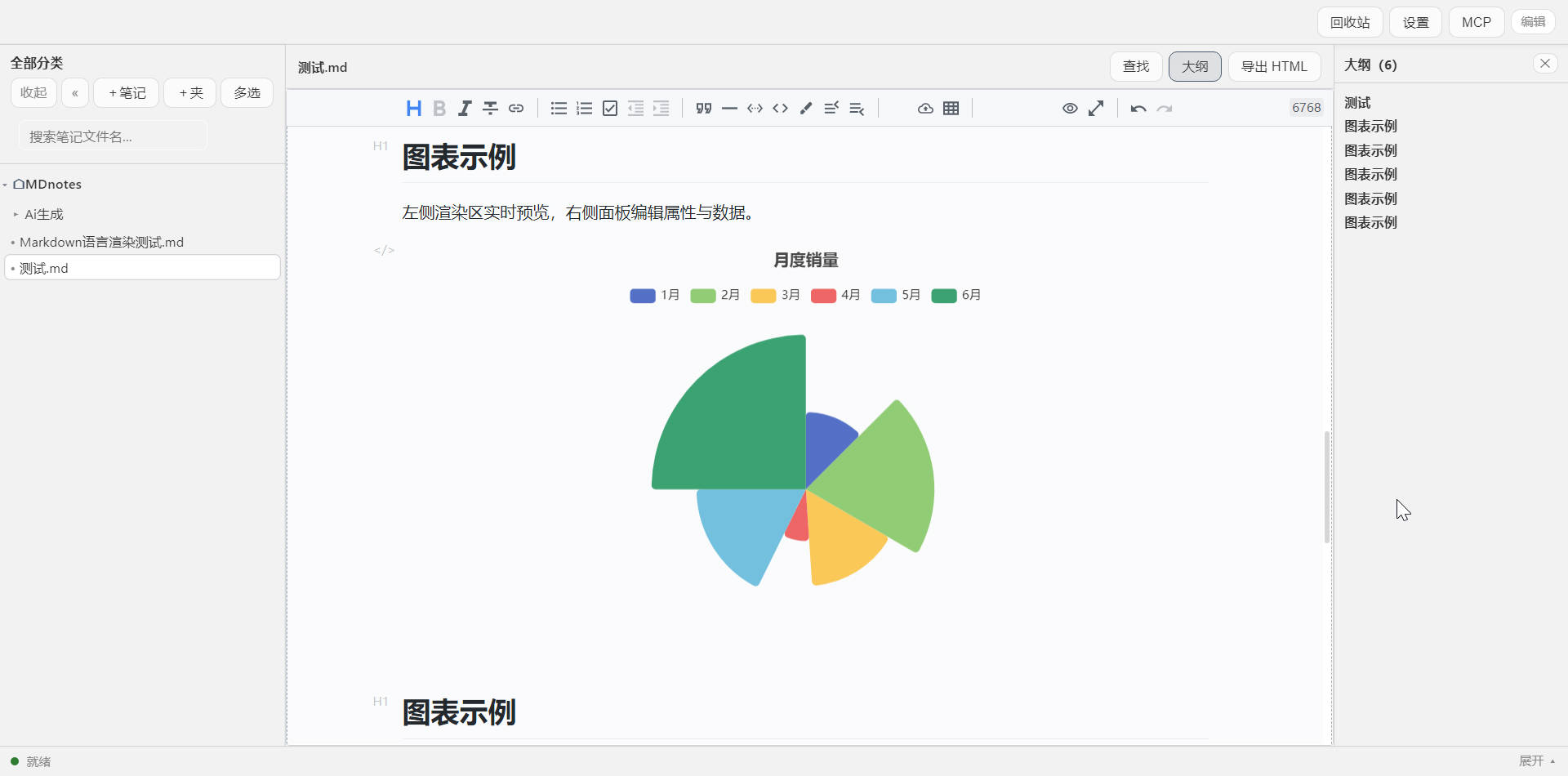Toggle the 1月 legend series
This screenshot has height=776, width=1568.
click(655, 295)
